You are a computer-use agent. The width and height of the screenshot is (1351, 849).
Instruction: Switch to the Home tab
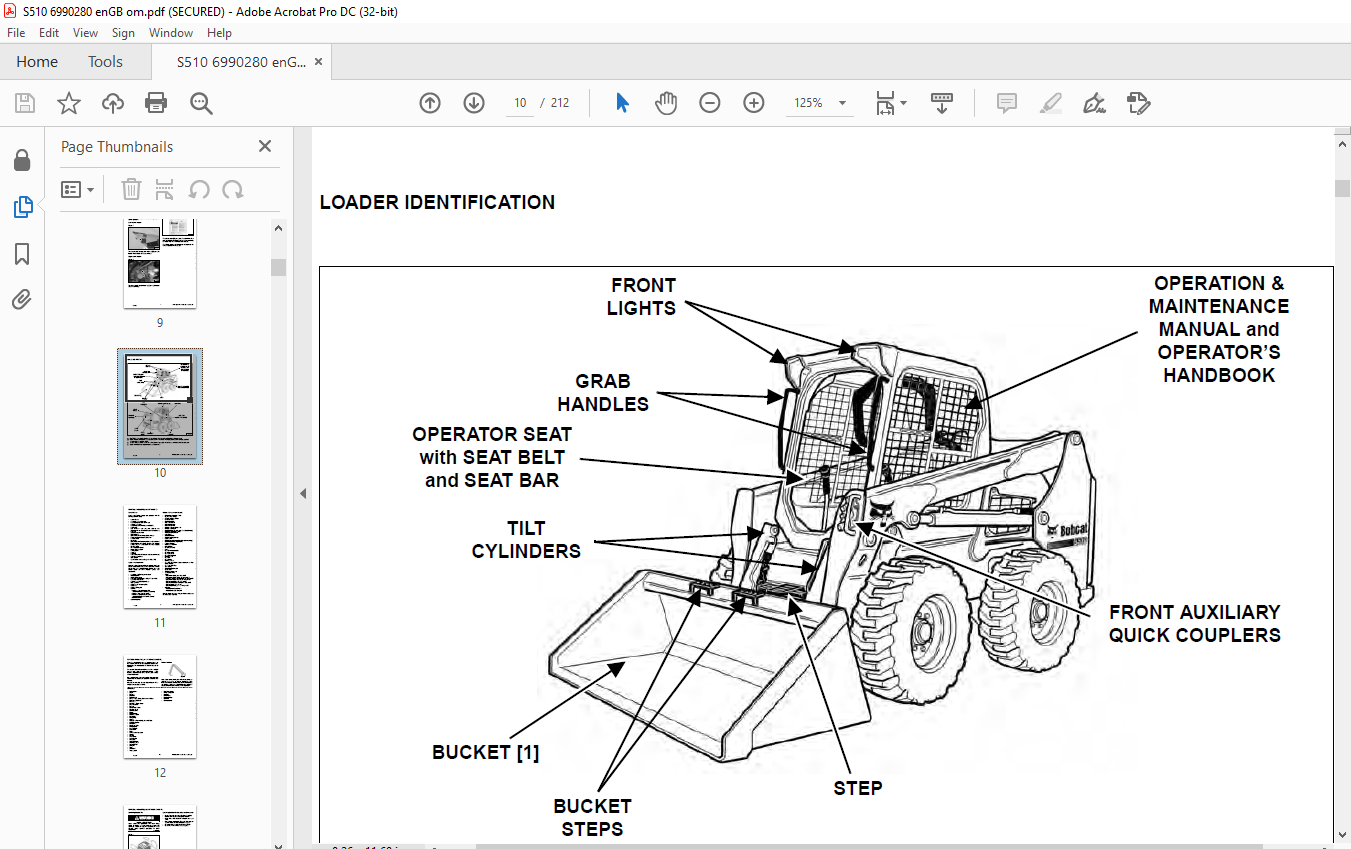[37, 62]
